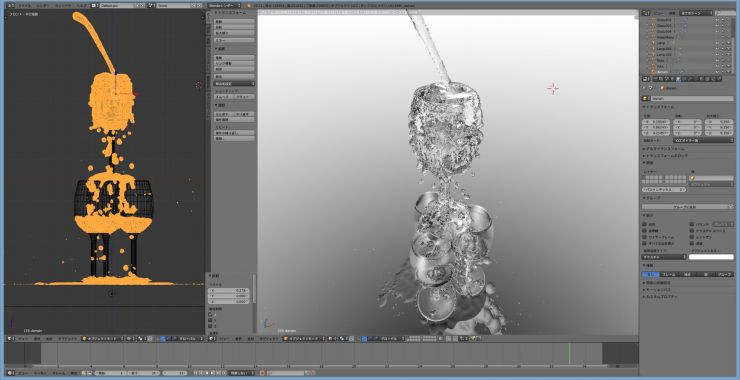Open the World properties tab icon
This screenshot has width=740, height=380.
click(673, 79)
